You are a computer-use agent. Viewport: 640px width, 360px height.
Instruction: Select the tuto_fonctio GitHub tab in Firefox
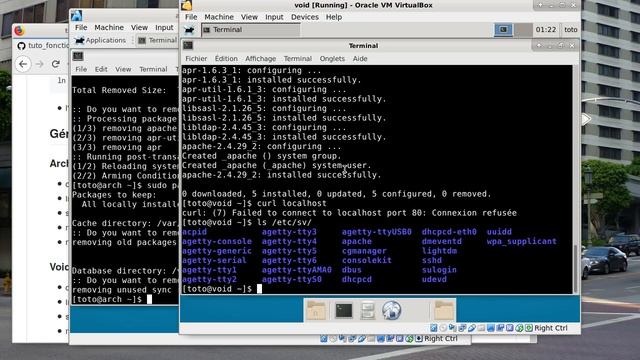[42, 45]
